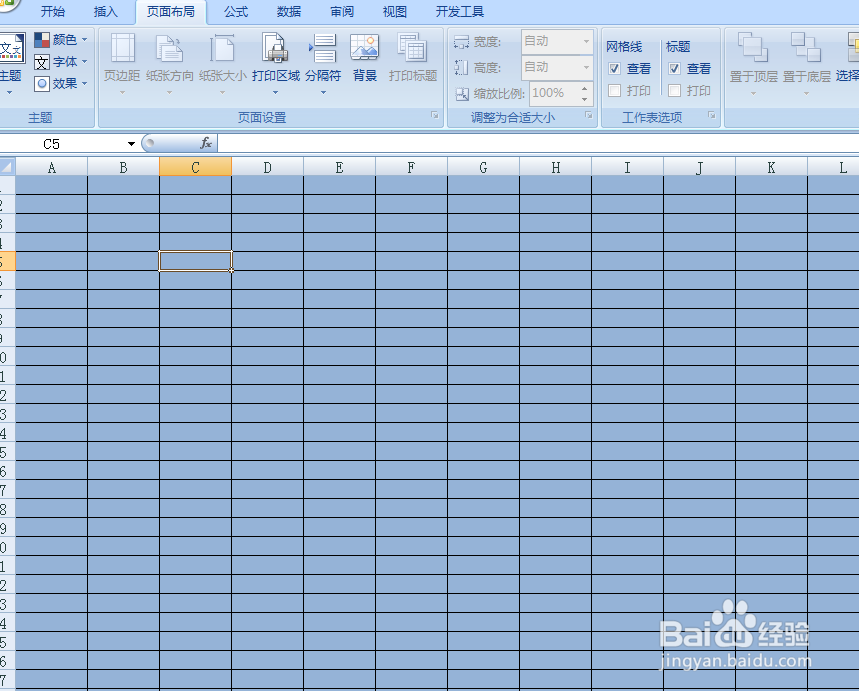Switch to the 开始 tab
The width and height of the screenshot is (859, 691).
[x=53, y=12]
